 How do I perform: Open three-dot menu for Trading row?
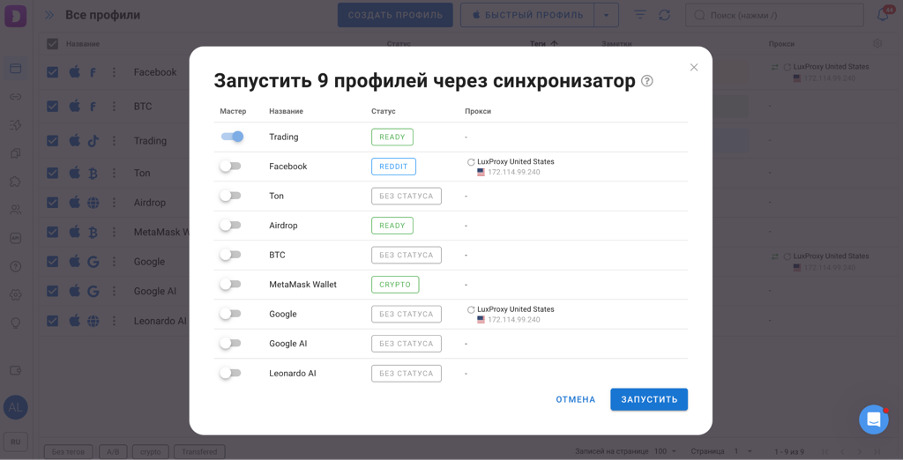(114, 141)
